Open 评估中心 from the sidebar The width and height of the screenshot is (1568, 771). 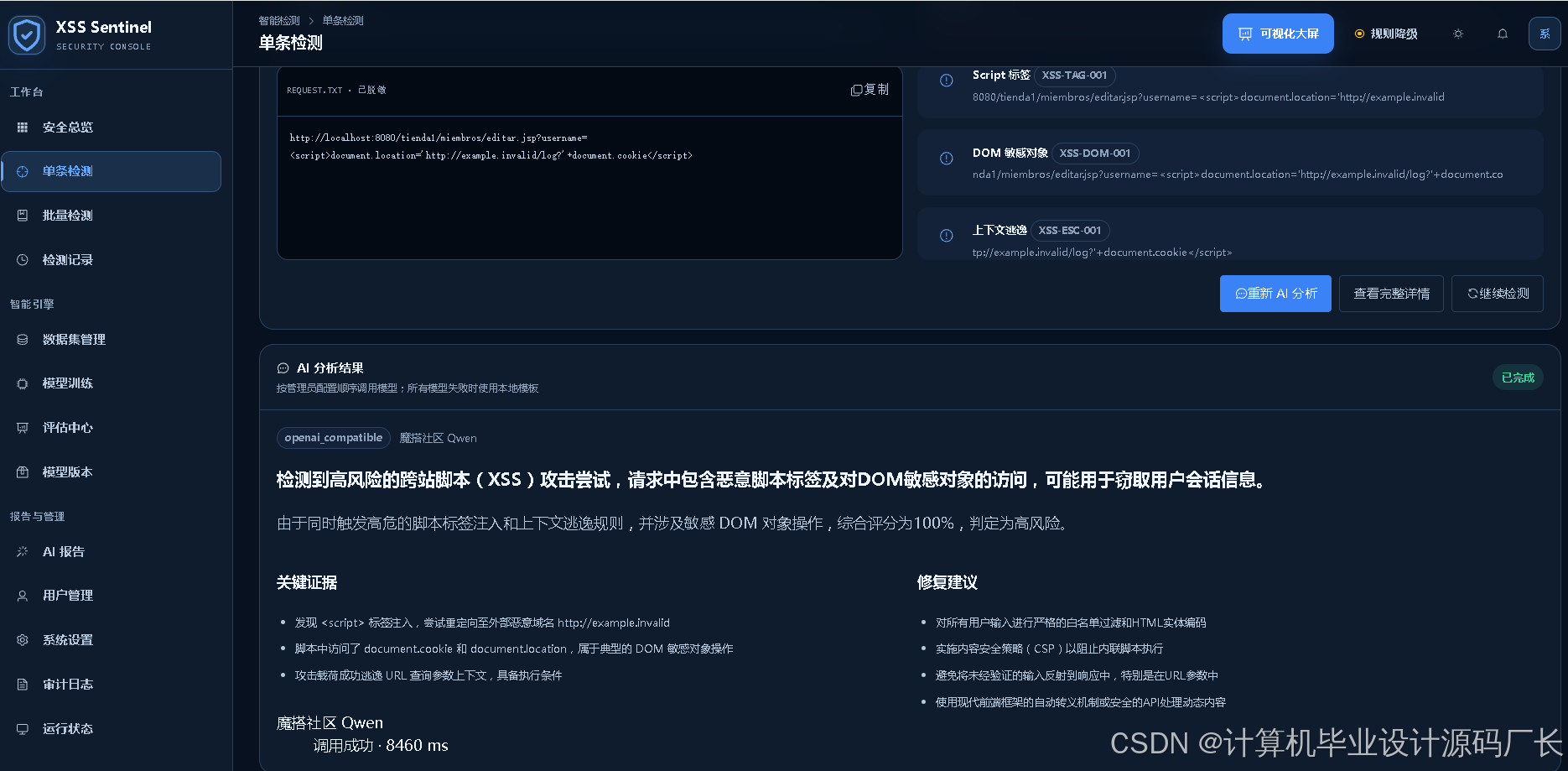pos(111,428)
